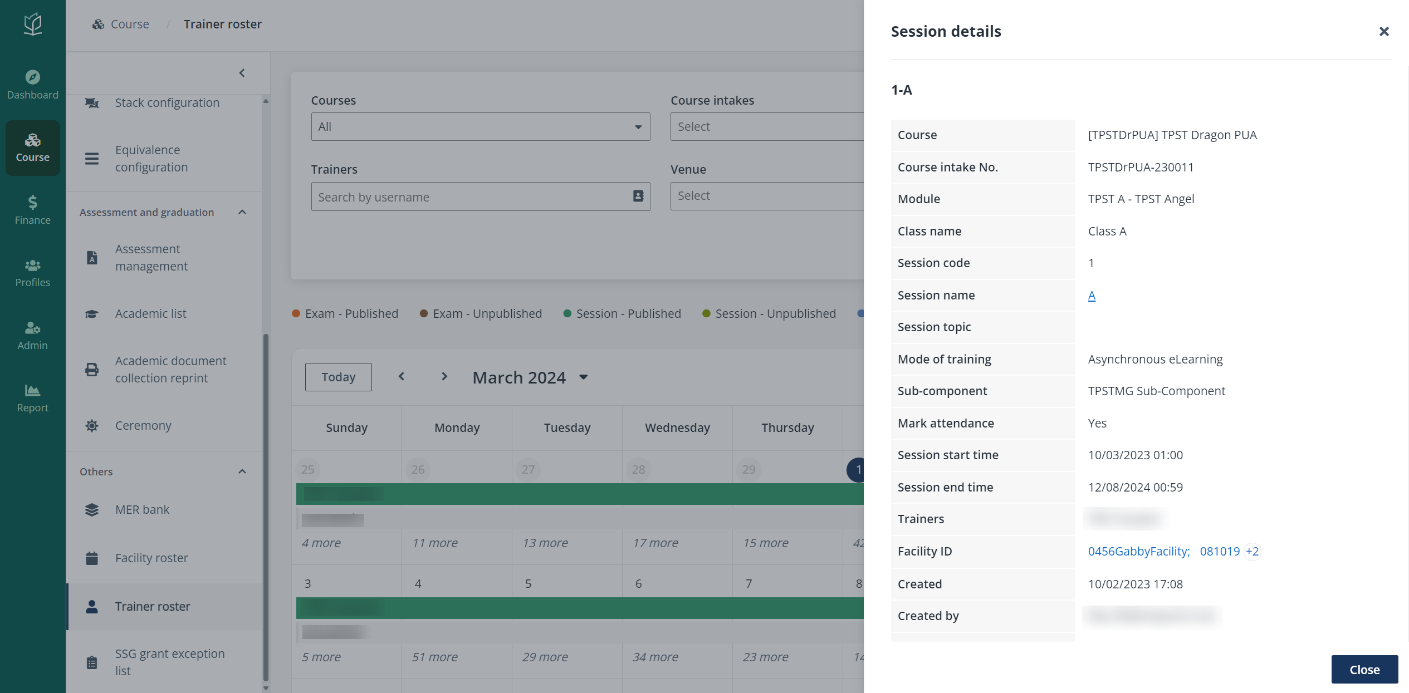Viewport: 1409px width, 693px height.
Task: Click the Stack configuration icon
Action: click(x=92, y=103)
